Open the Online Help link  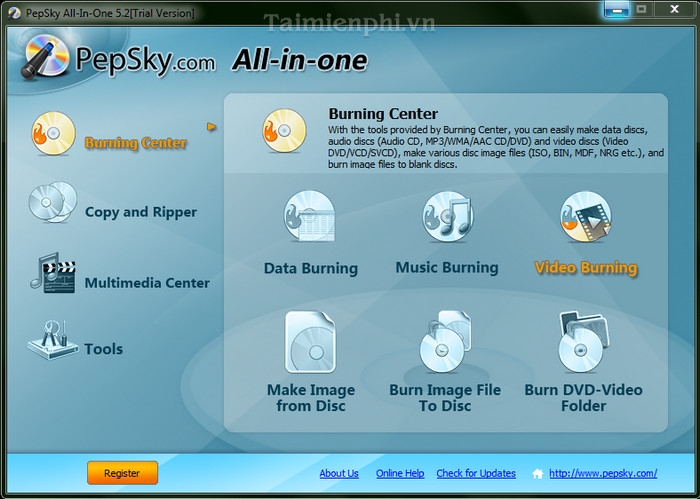coord(400,474)
